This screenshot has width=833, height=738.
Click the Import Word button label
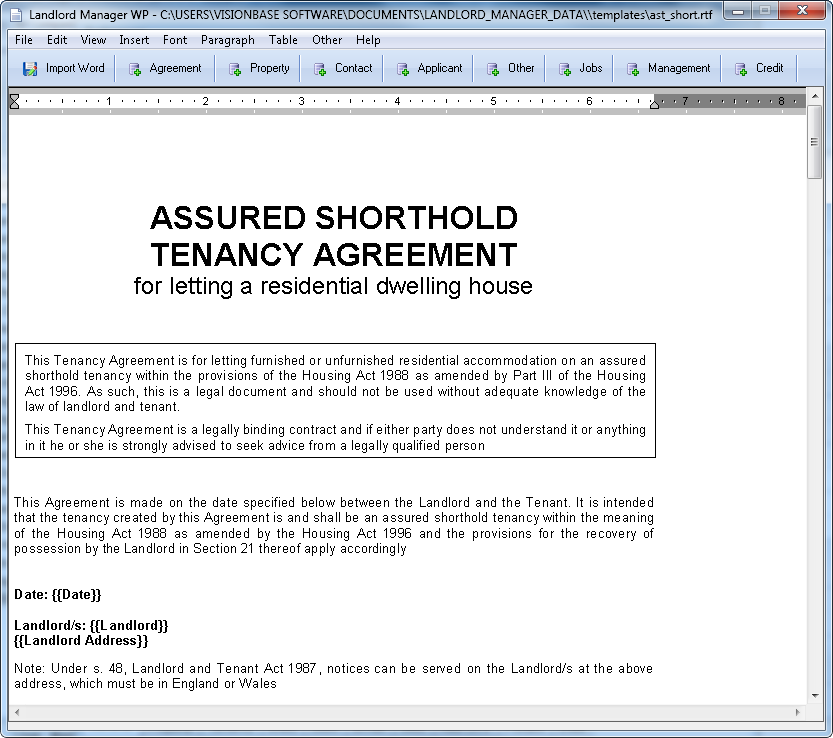click(x=75, y=68)
